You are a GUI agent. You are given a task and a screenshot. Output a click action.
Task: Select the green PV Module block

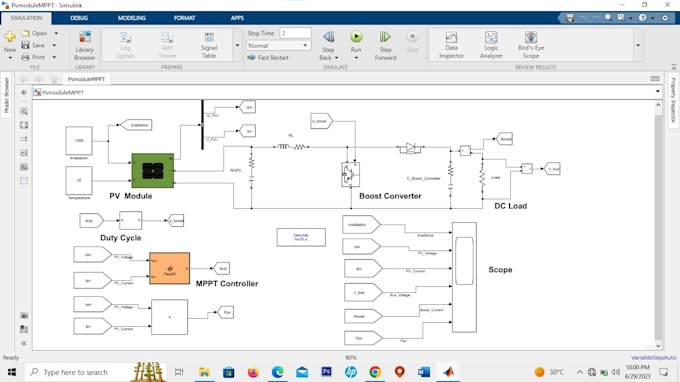[153, 170]
